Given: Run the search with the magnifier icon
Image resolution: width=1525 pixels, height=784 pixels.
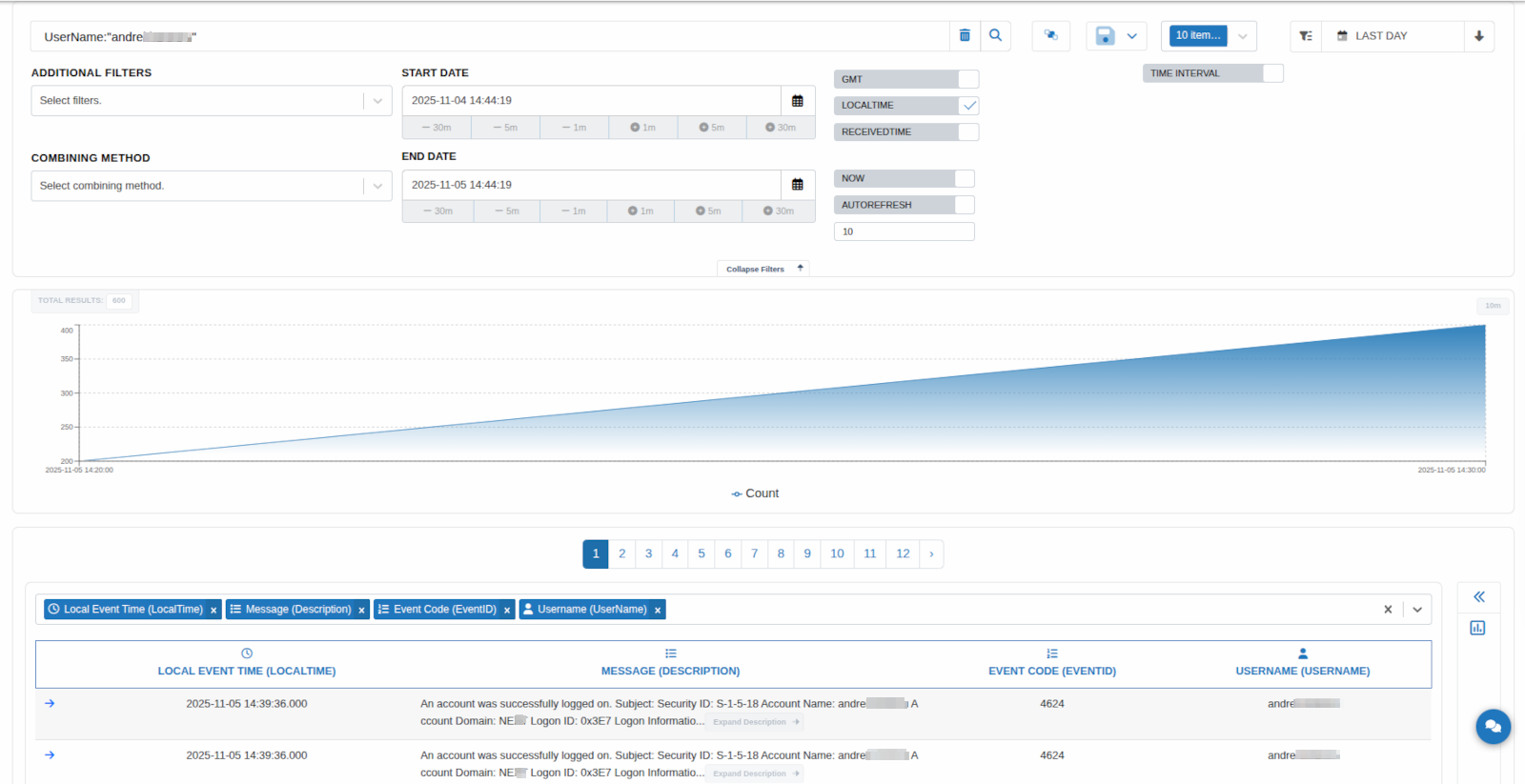Looking at the screenshot, I should [x=995, y=35].
